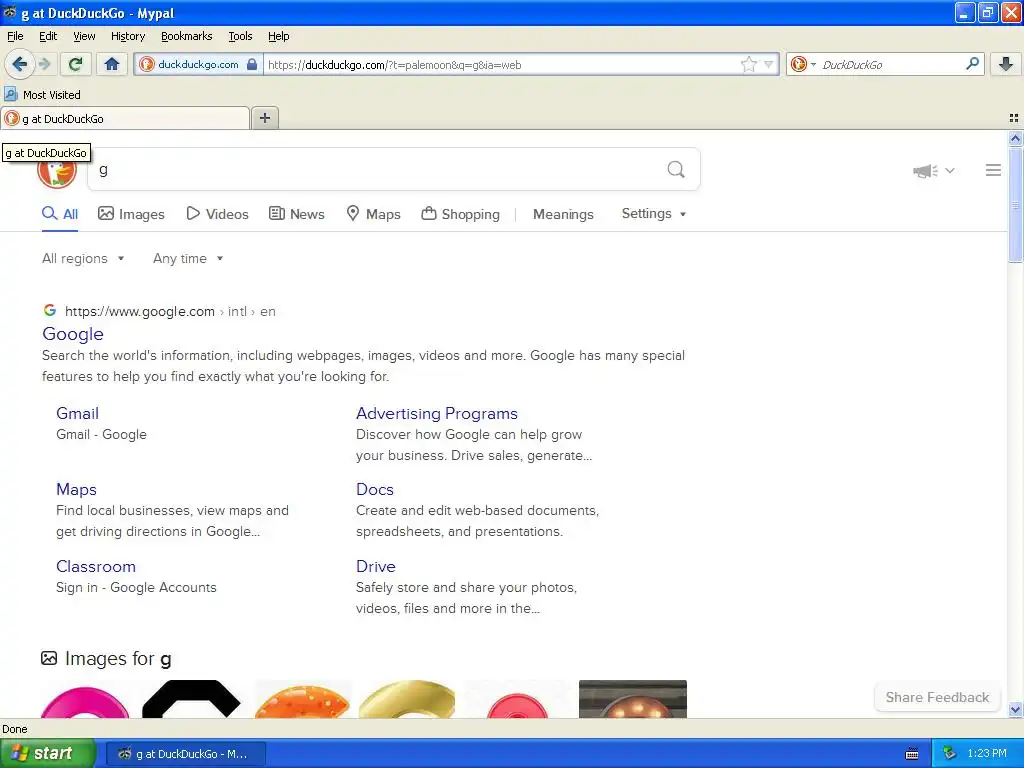Switch to the News results tab
The width and height of the screenshot is (1024, 768).
tap(297, 214)
